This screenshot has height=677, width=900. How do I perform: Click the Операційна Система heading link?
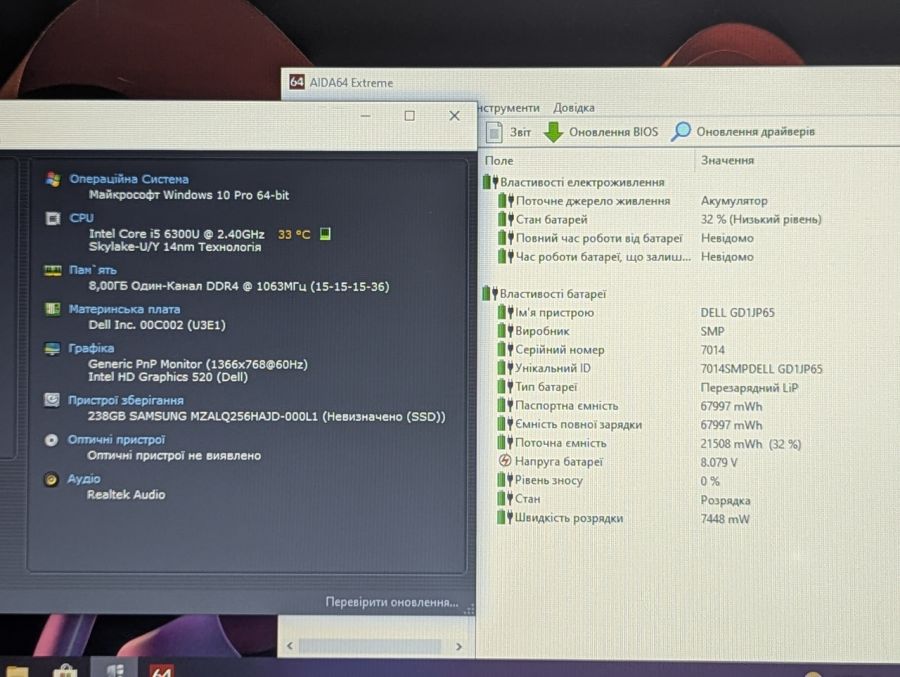pos(129,179)
